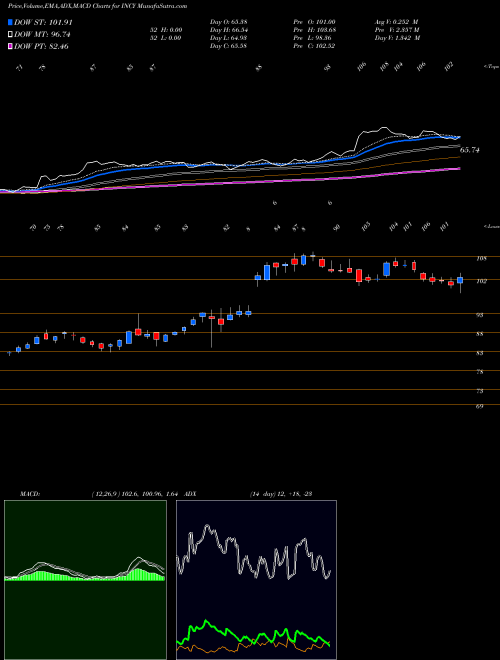Select the Pre O previous open value
Screen dimensions: 500x660
pyautogui.click(x=314, y=22)
